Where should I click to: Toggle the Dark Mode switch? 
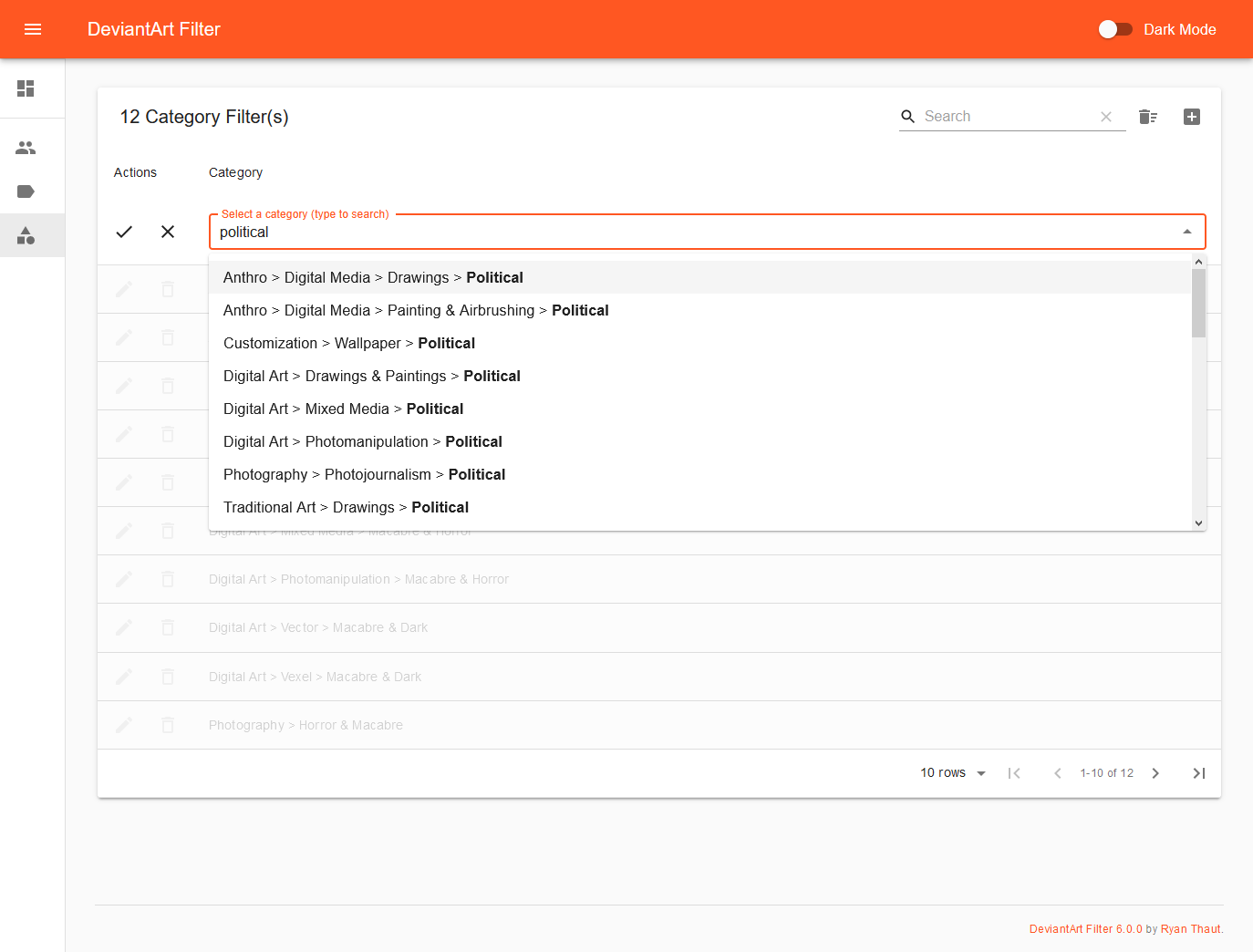pos(1114,29)
